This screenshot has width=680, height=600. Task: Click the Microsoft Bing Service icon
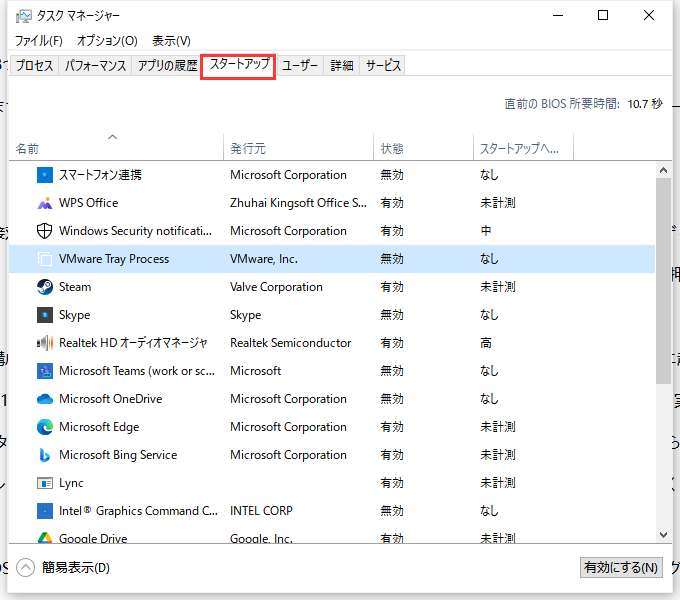coord(45,455)
